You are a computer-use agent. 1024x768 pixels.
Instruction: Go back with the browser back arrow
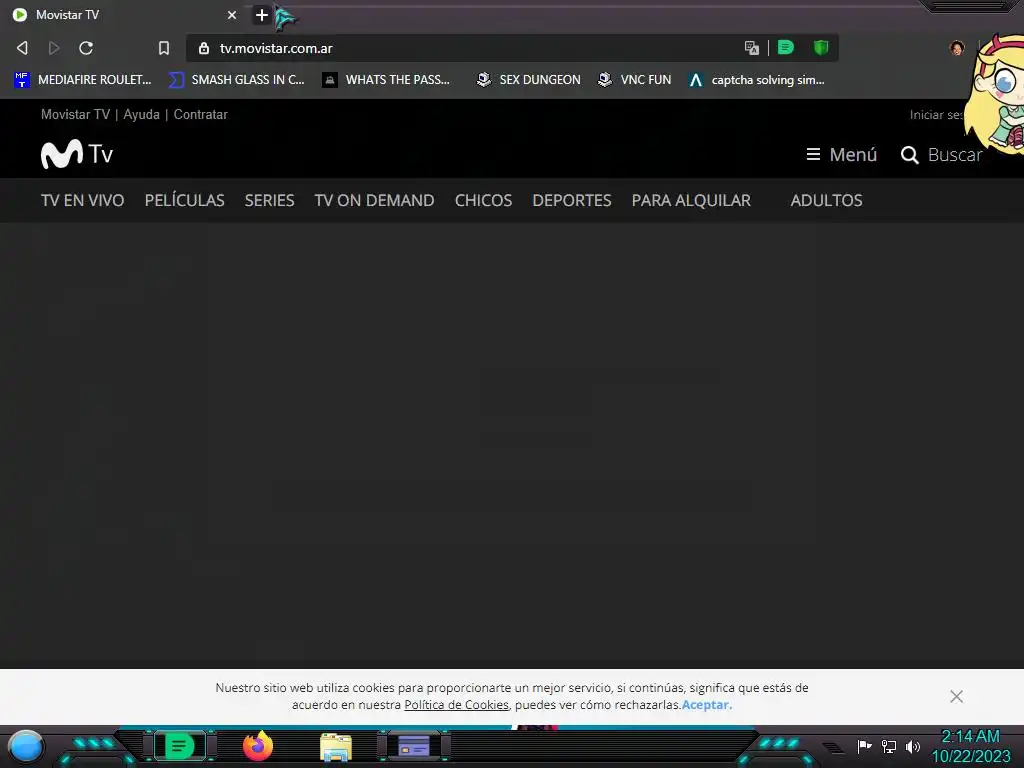tap(22, 48)
